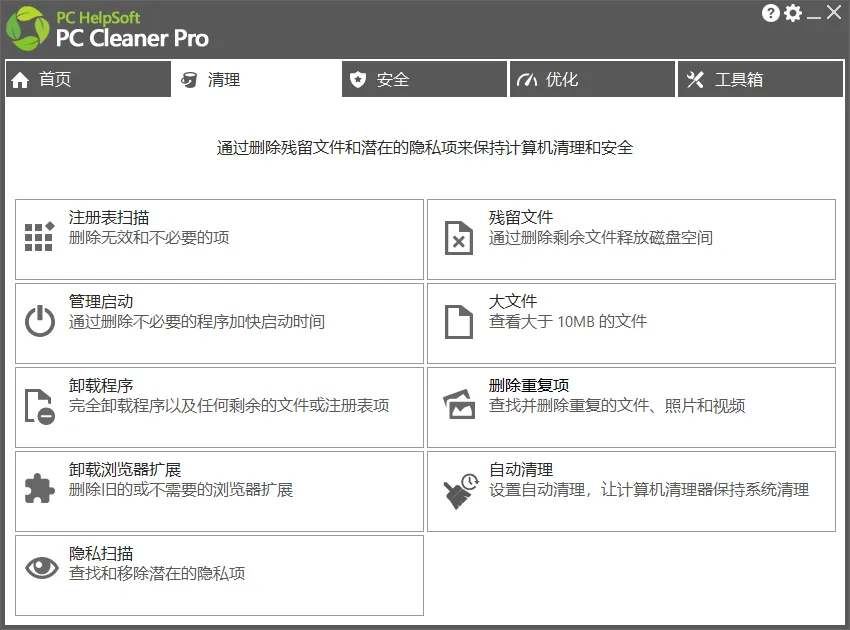Click the minus-document icon for Uninstall Programs
The image size is (850, 630).
[39, 406]
